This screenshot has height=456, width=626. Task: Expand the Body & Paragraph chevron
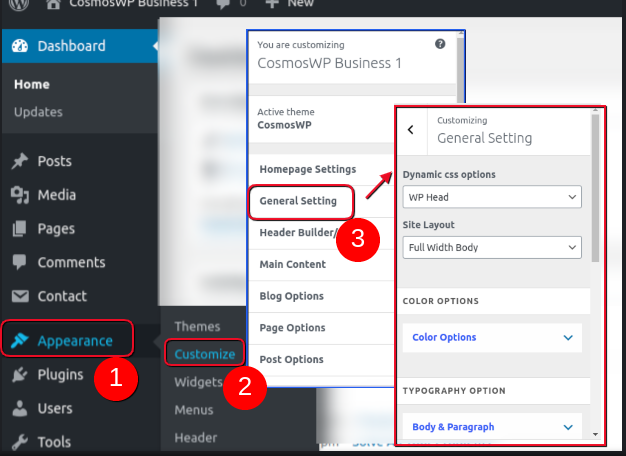point(568,427)
